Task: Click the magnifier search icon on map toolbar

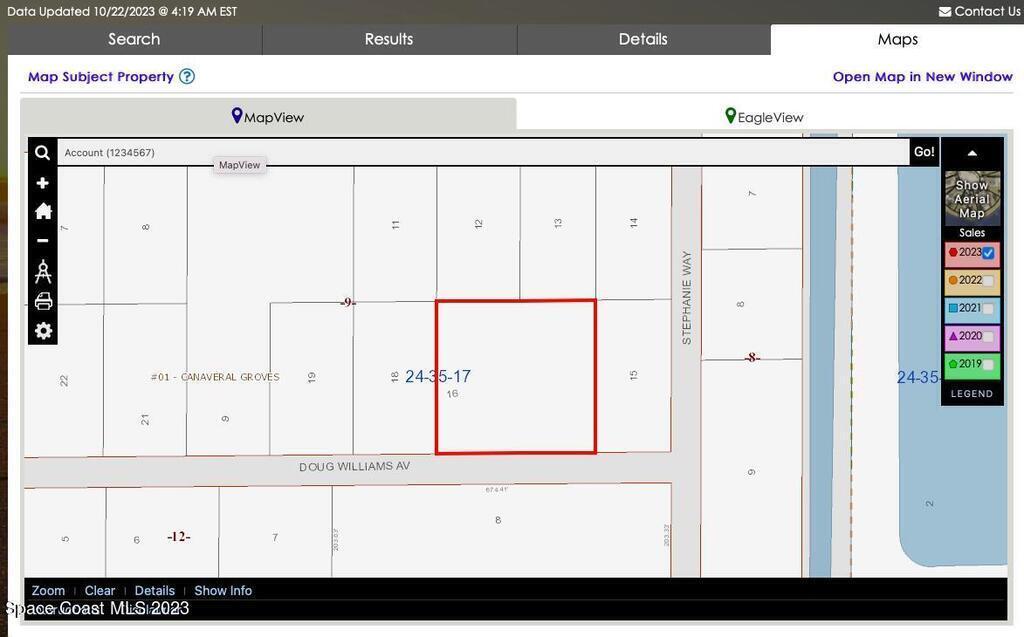Action: pyautogui.click(x=42, y=153)
